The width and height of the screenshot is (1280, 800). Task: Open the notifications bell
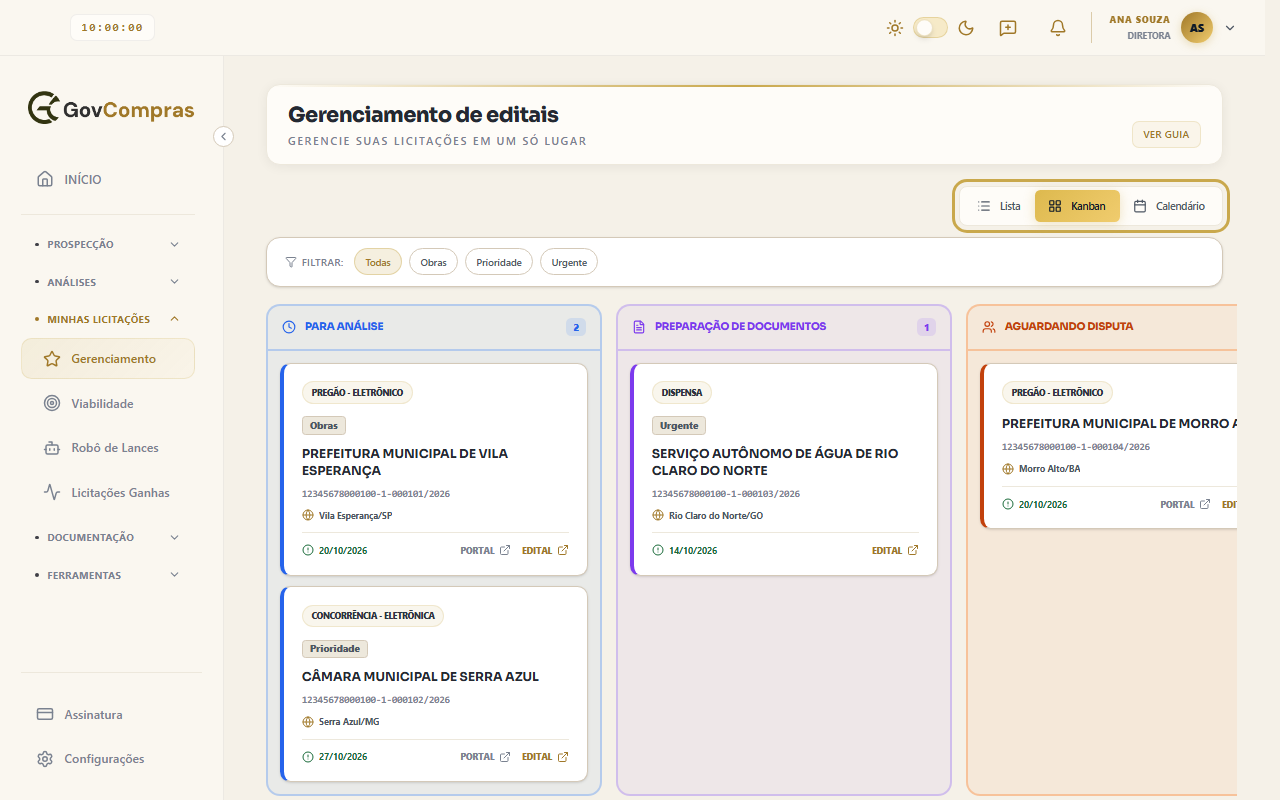pyautogui.click(x=1058, y=28)
